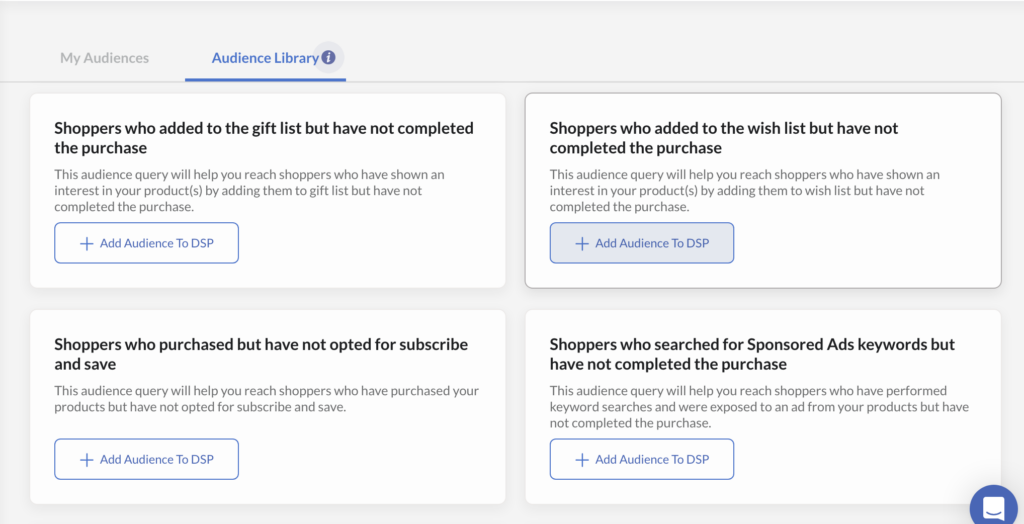The width and height of the screenshot is (1024, 524).
Task: Click the wish list audience description text
Action: (x=744, y=191)
